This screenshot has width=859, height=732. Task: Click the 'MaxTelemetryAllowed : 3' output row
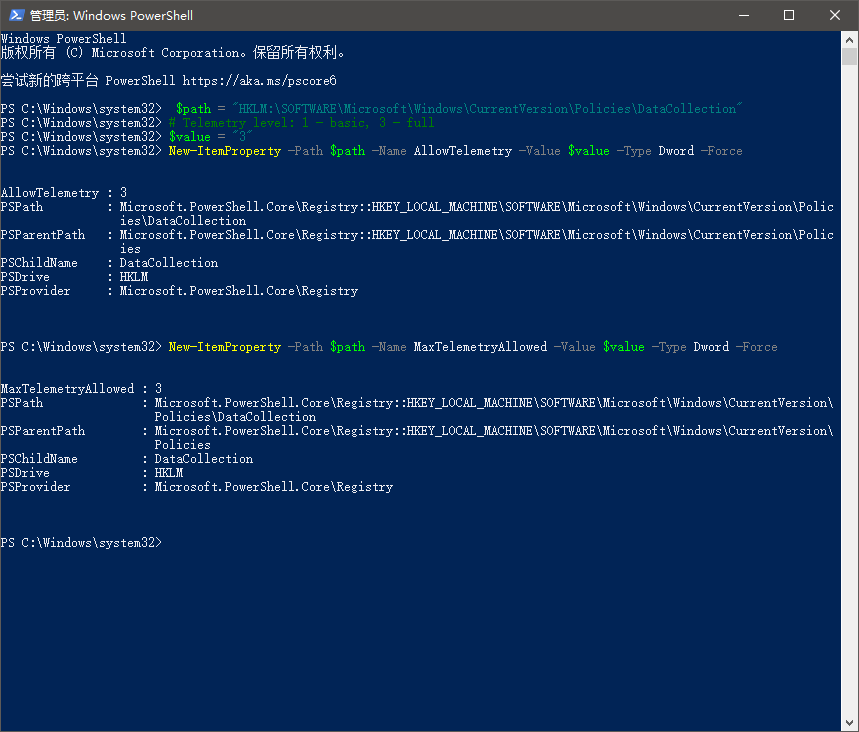click(x=81, y=389)
